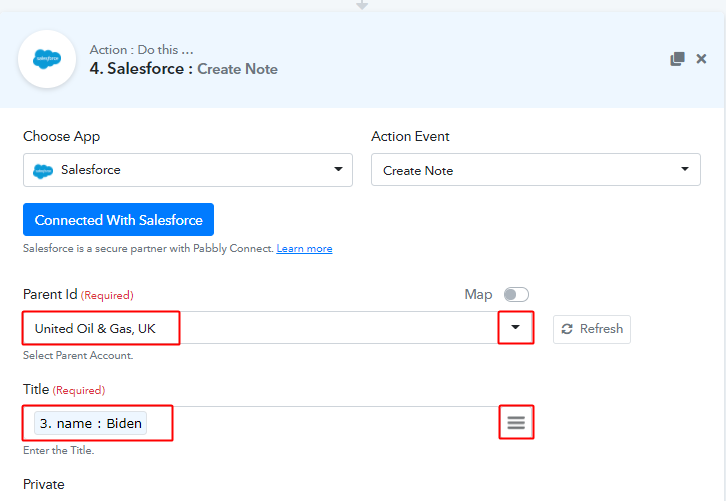Open the Learn more link
The image size is (726, 501).
click(x=304, y=249)
